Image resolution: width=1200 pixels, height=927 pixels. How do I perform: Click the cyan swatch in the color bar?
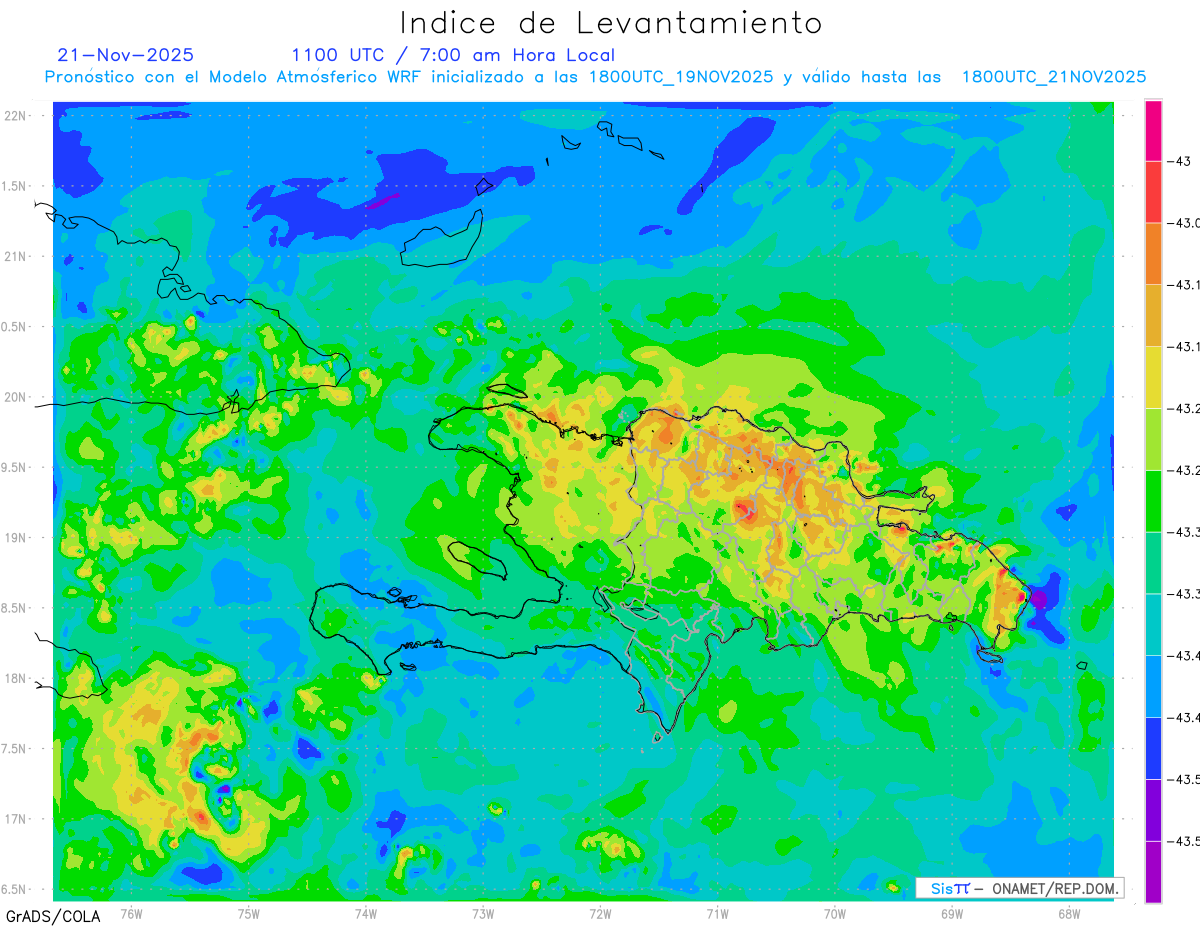tap(1153, 624)
